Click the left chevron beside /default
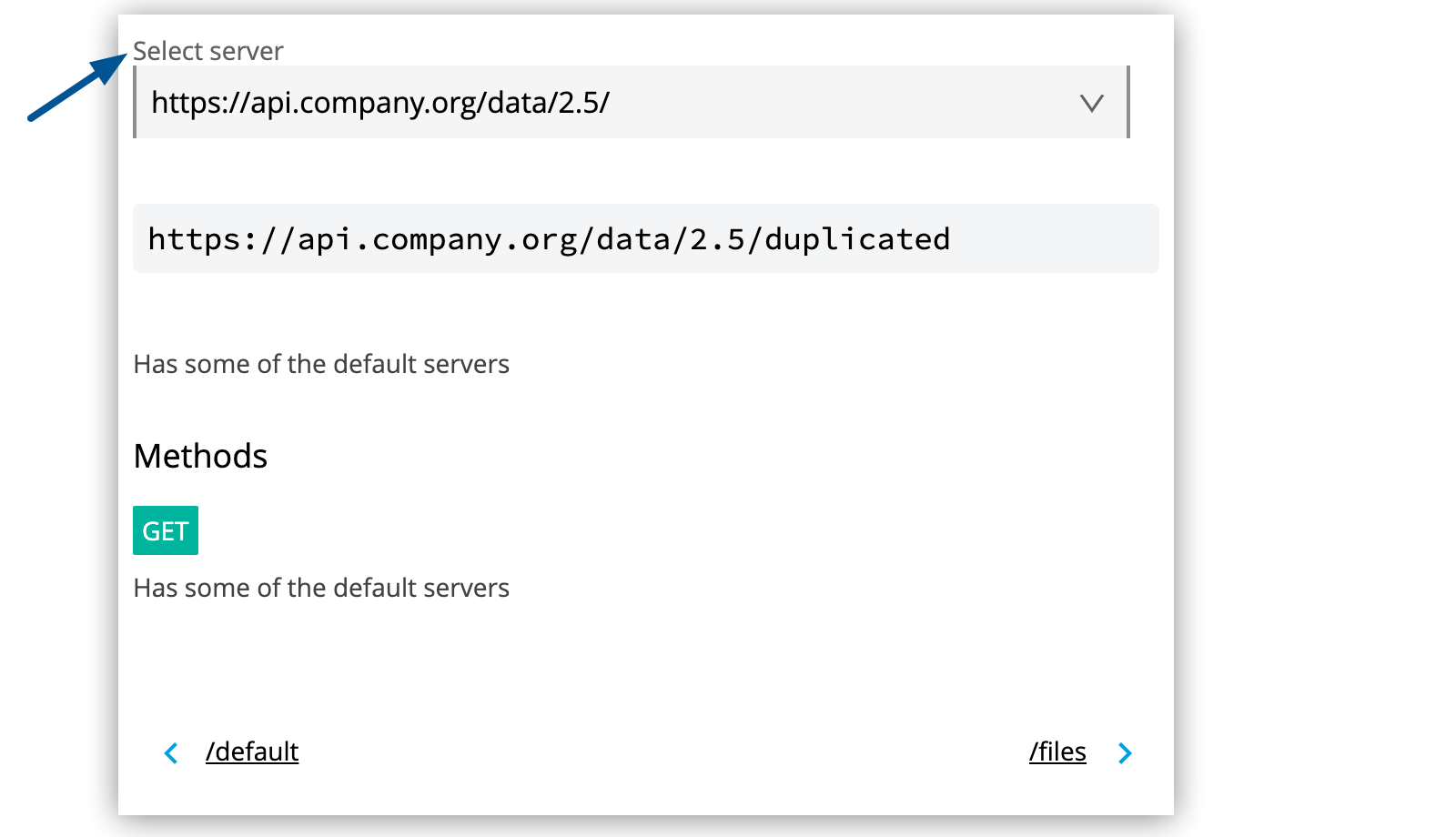The width and height of the screenshot is (1456, 837). point(171,752)
